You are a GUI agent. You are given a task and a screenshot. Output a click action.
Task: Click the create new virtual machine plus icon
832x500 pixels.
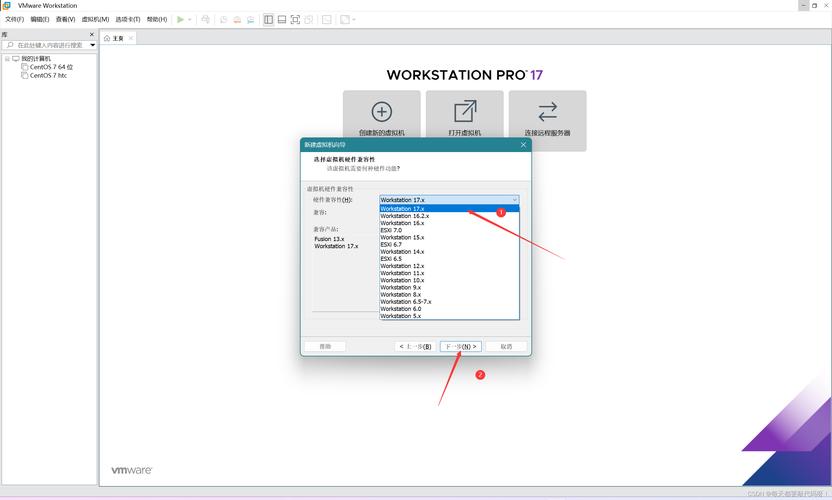[382, 112]
